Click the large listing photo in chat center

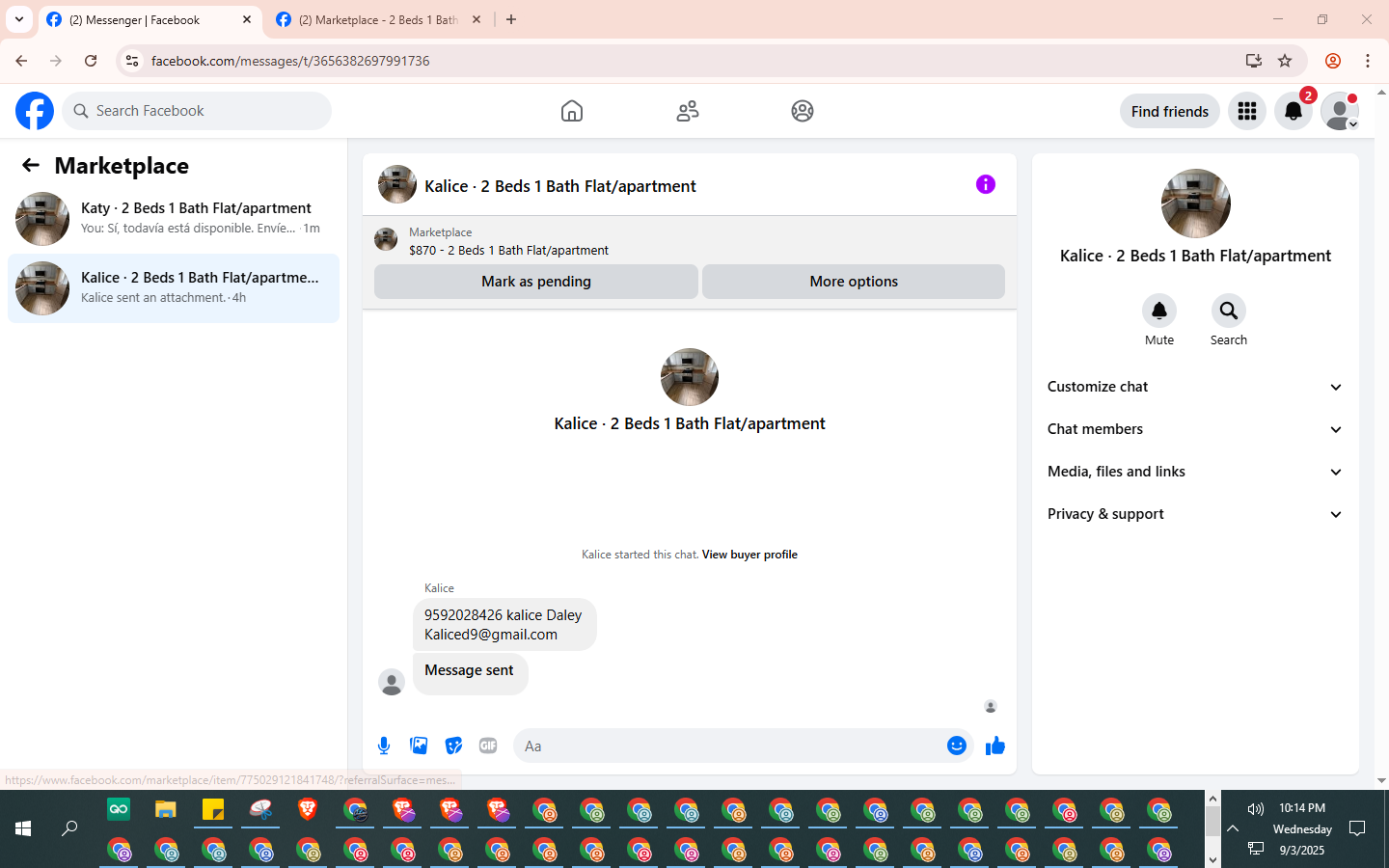click(690, 377)
